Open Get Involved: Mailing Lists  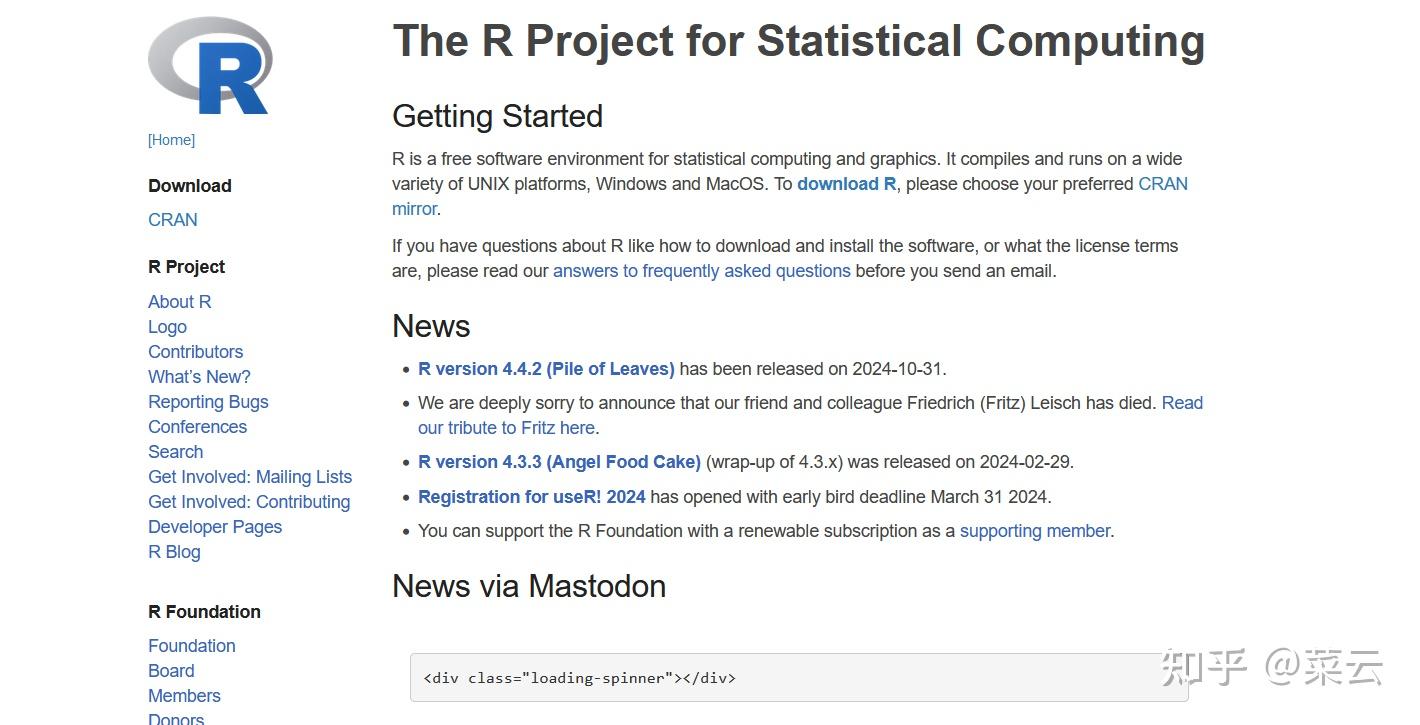[x=250, y=477]
